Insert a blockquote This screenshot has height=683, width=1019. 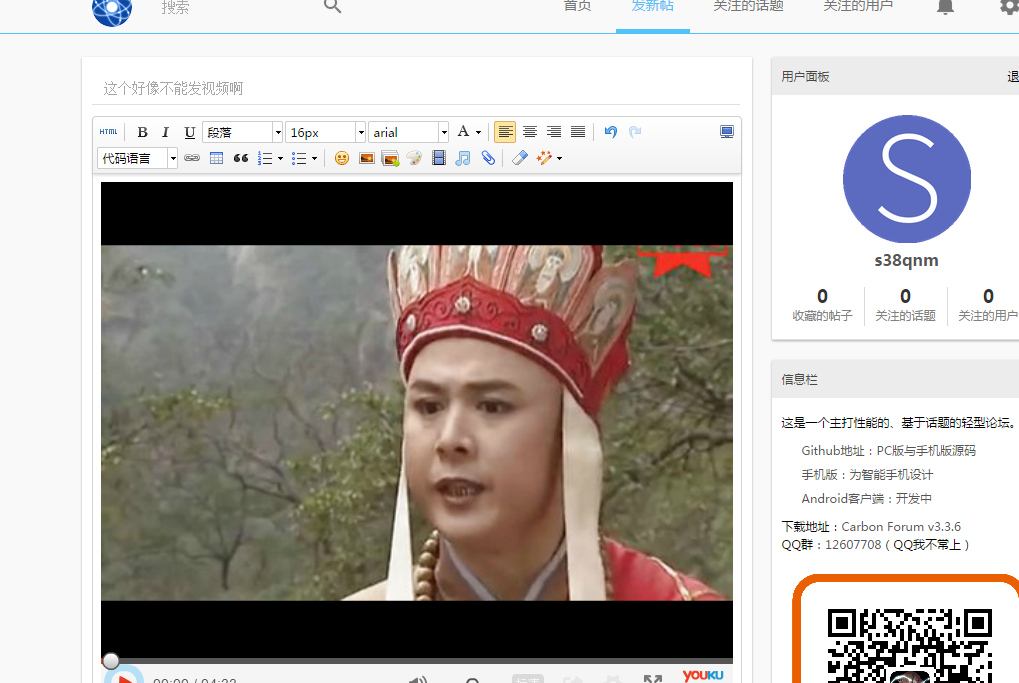(240, 158)
